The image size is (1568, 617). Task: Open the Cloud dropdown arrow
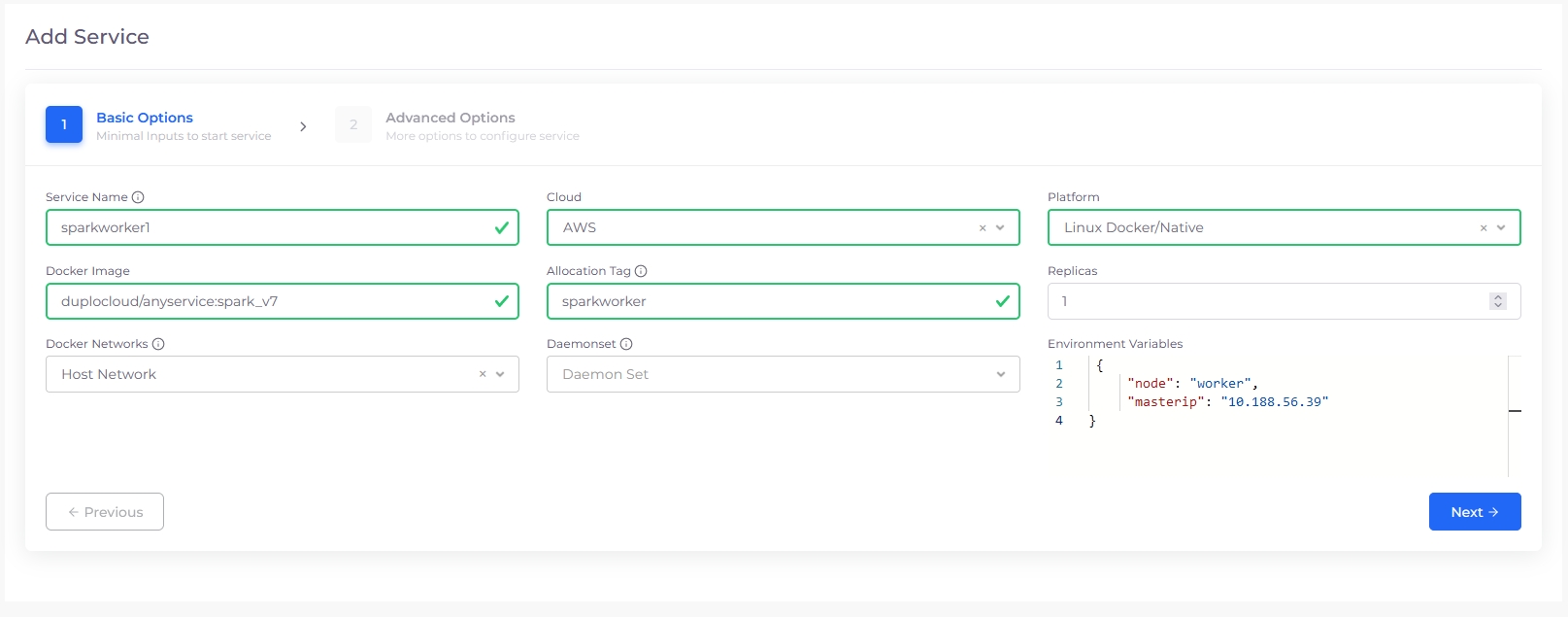(x=1001, y=228)
